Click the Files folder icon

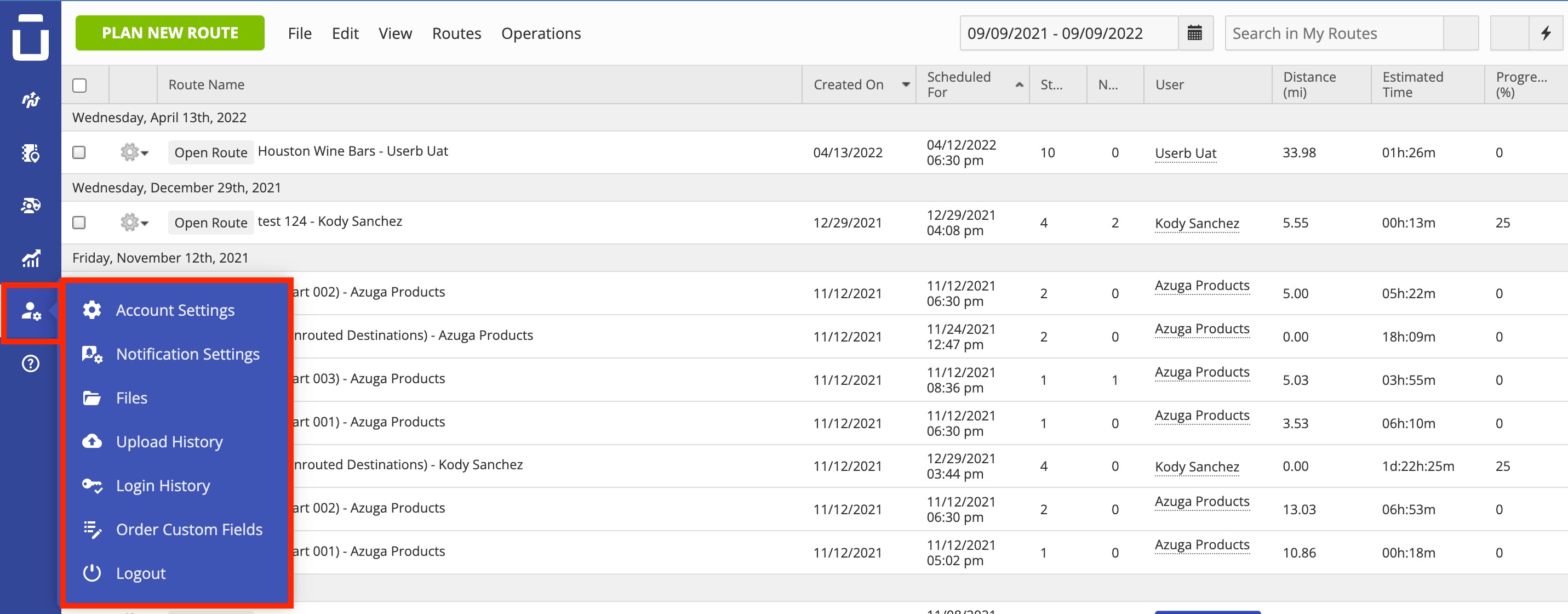(92, 398)
